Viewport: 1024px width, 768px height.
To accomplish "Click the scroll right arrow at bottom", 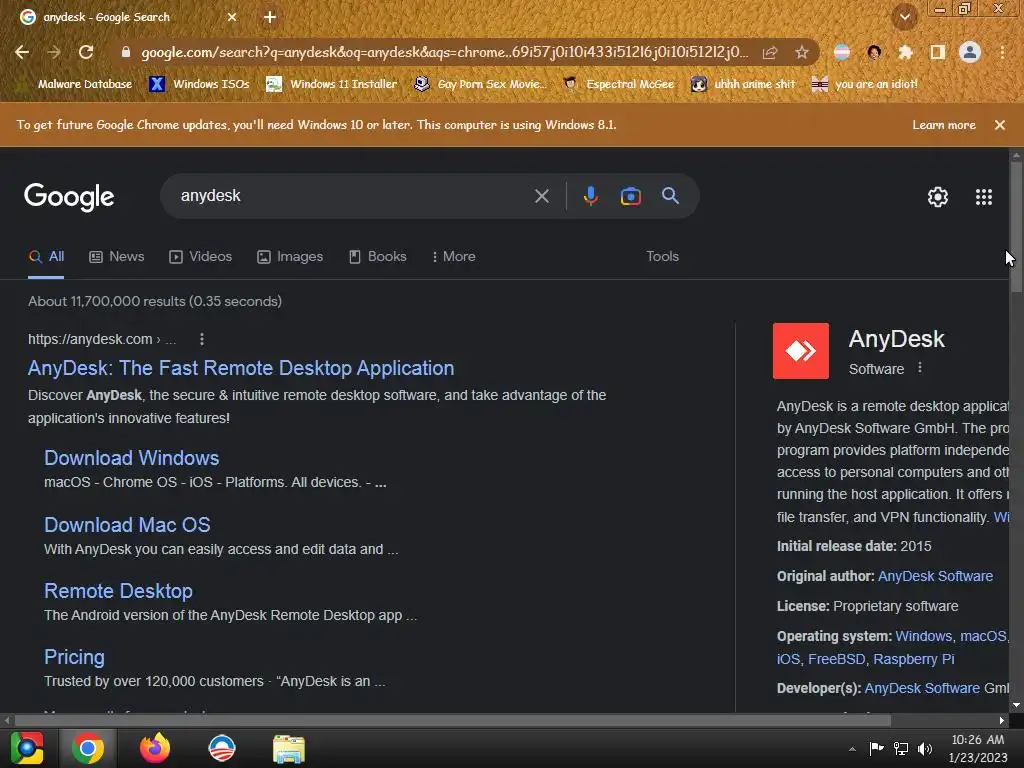I will click(x=1002, y=720).
